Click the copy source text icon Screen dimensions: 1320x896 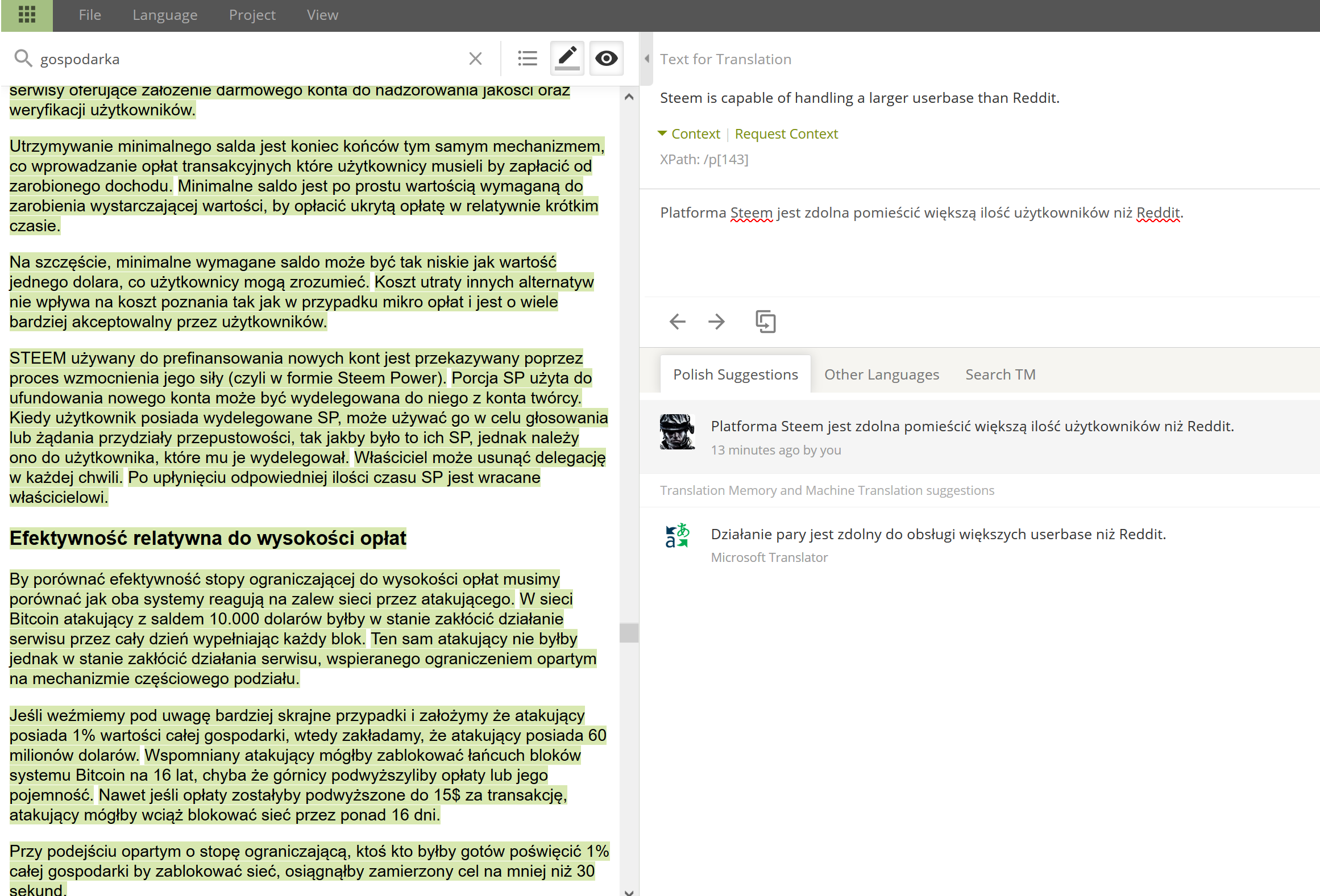click(765, 322)
